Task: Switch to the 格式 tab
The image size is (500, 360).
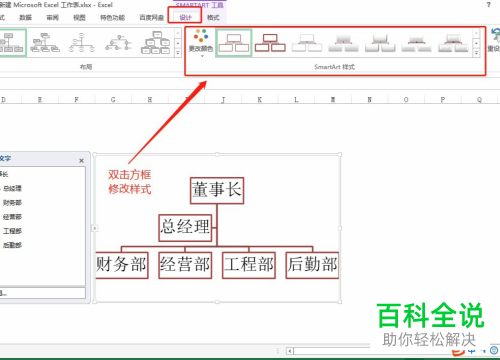Action: pos(213,17)
